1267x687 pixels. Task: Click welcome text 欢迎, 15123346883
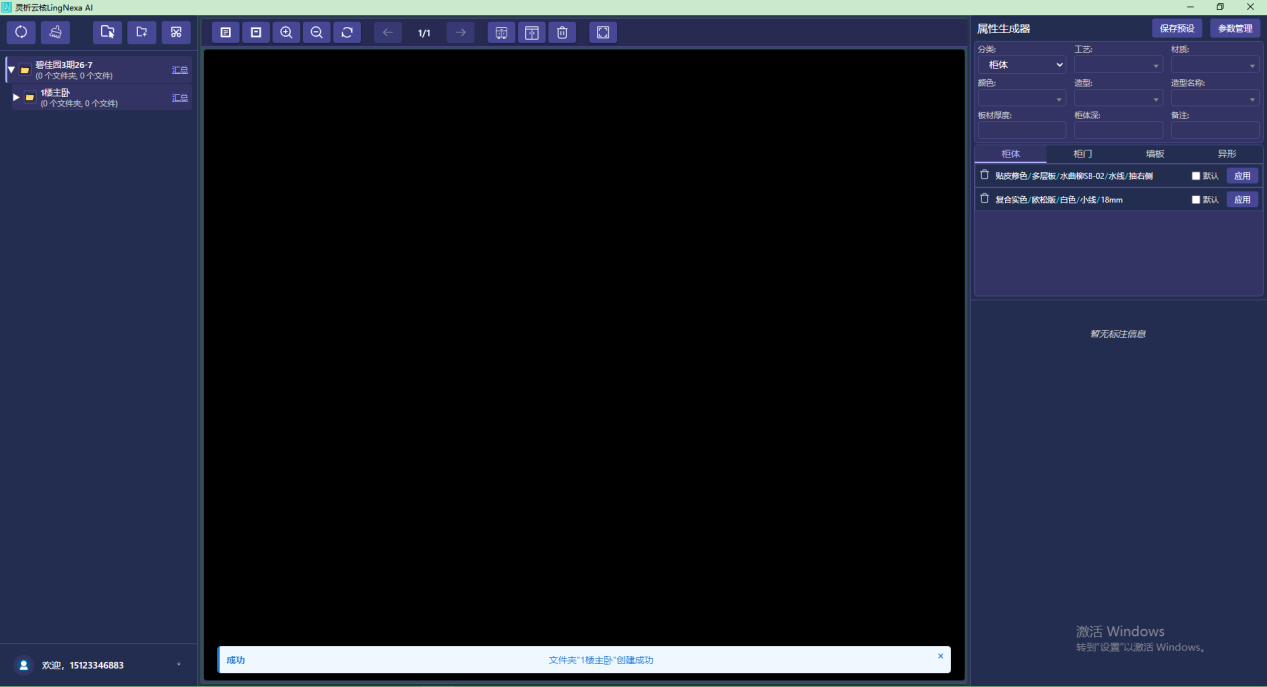pos(83,665)
